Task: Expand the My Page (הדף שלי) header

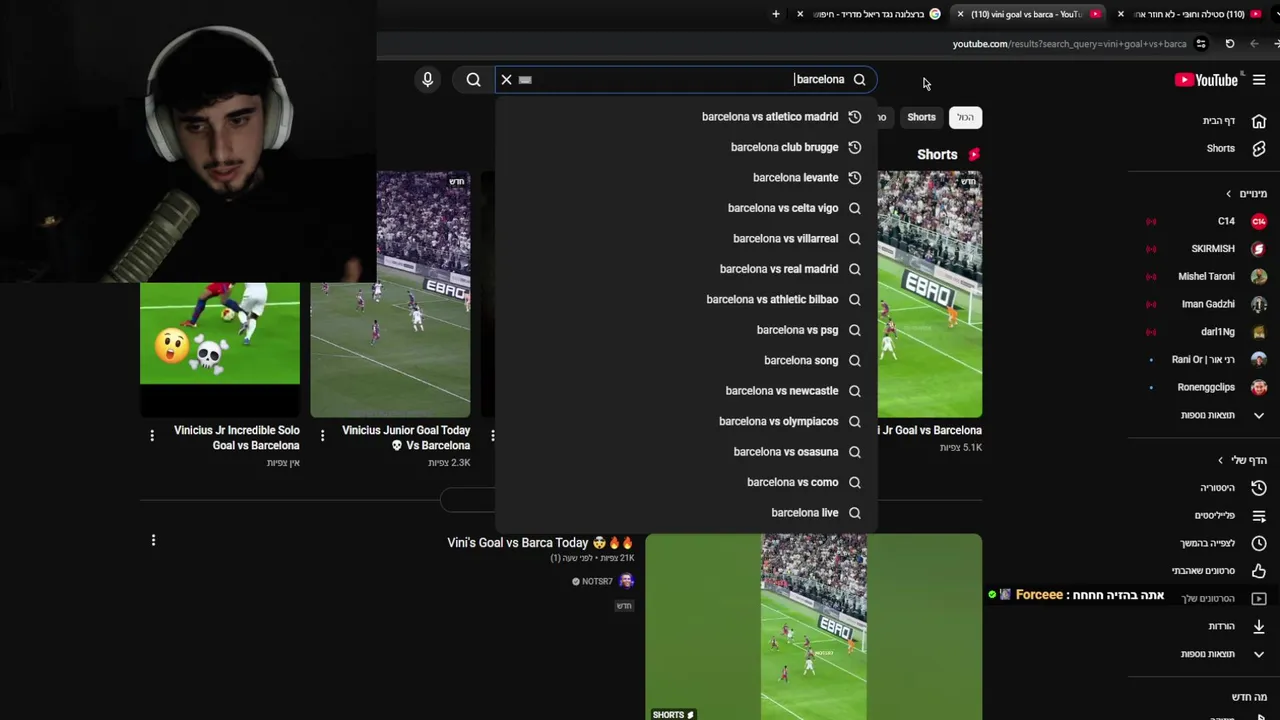Action: pyautogui.click(x=1242, y=460)
